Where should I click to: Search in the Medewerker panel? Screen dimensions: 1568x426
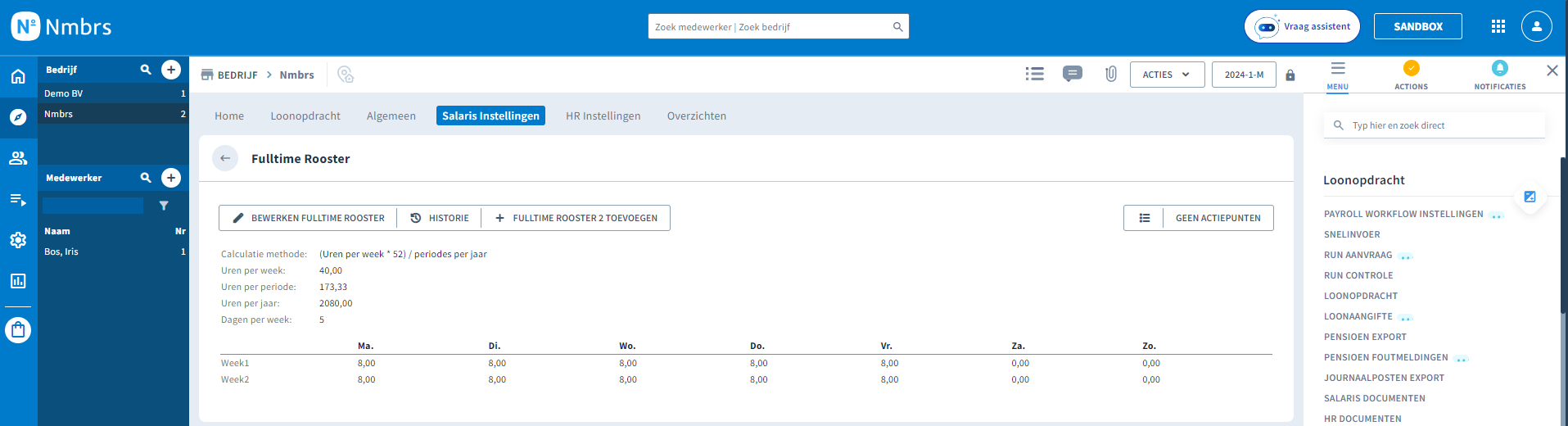146,178
